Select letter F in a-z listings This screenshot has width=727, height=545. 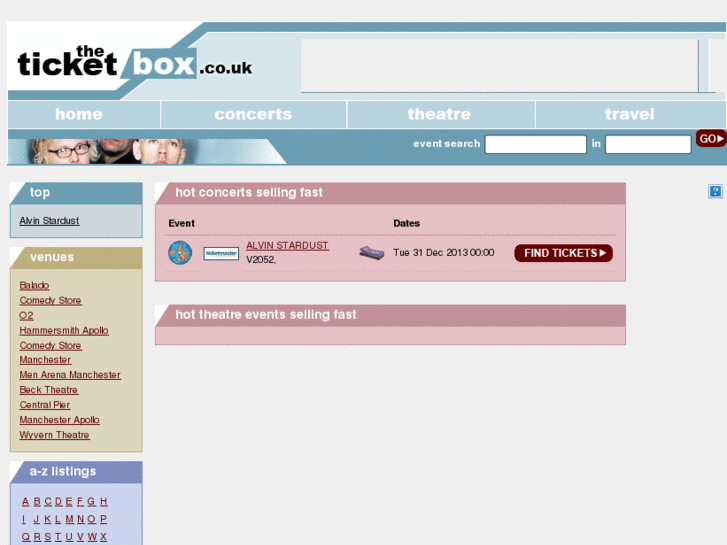(80, 502)
